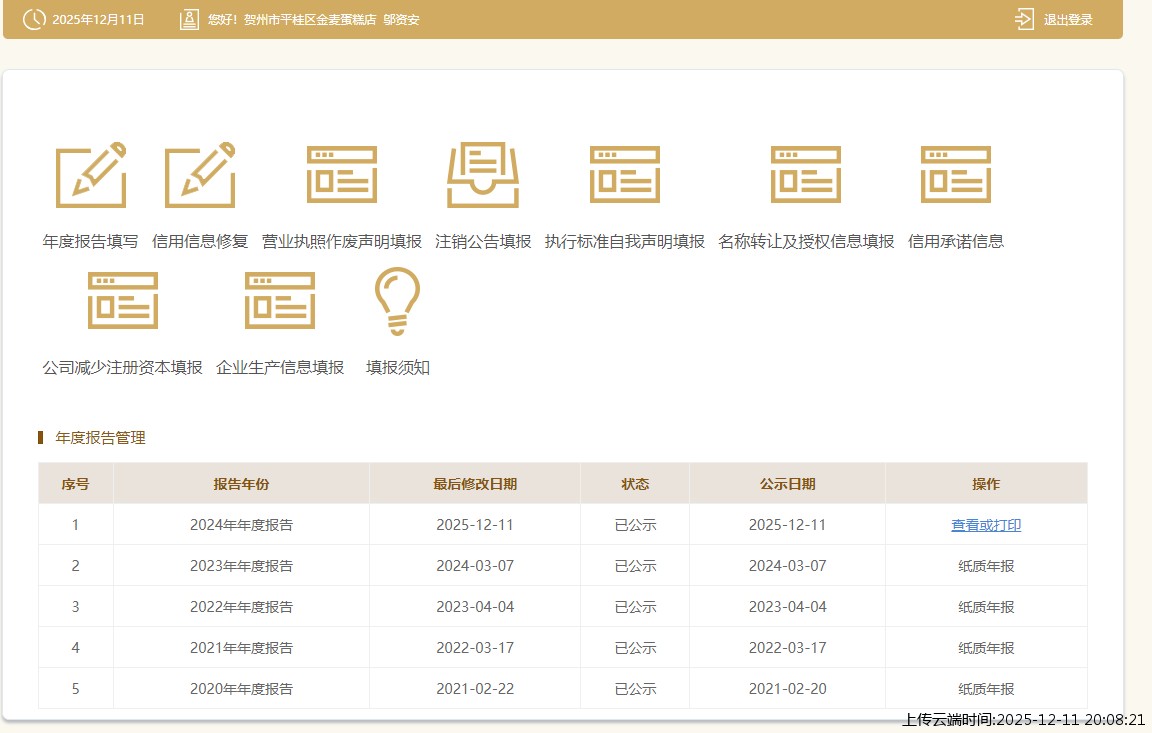Viewport: 1152px width, 733px height.
Task: Open 公司减少注册资本填报 icon
Action: tap(123, 300)
